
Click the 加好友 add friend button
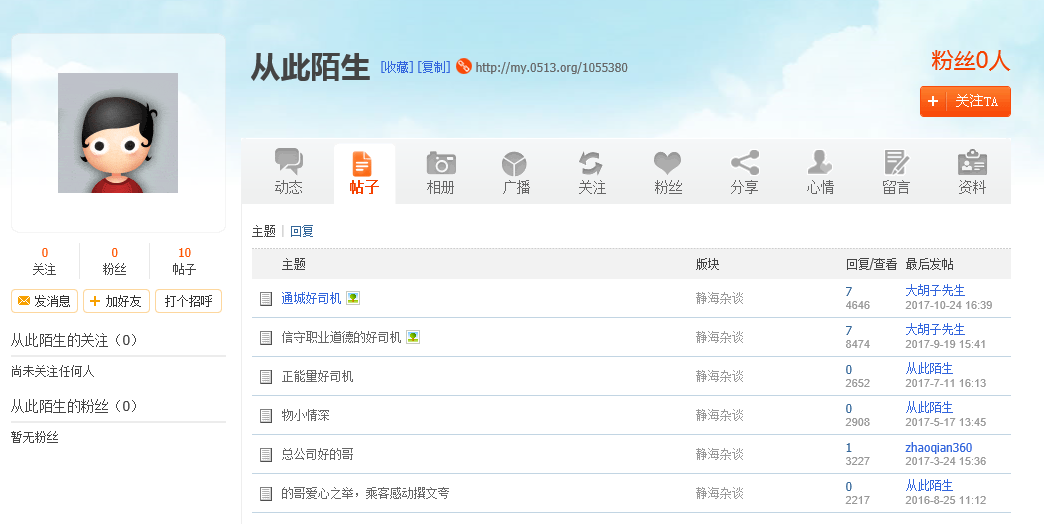tap(116, 301)
